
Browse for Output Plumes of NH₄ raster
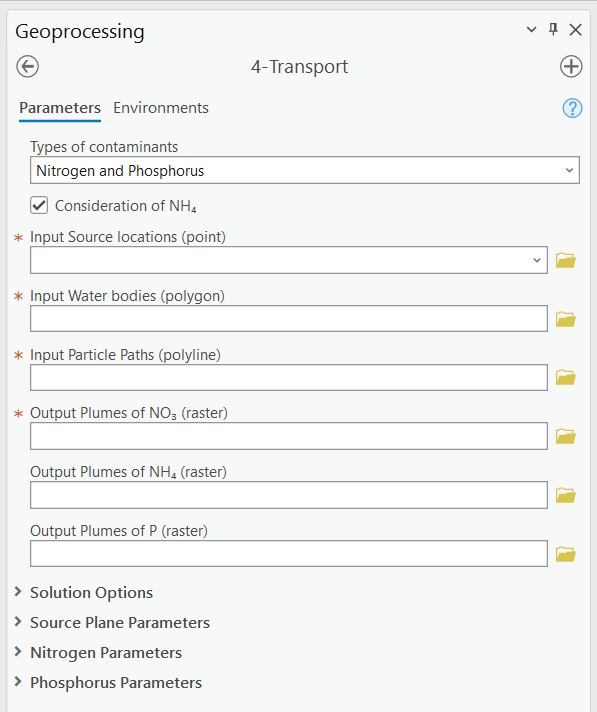tap(566, 495)
